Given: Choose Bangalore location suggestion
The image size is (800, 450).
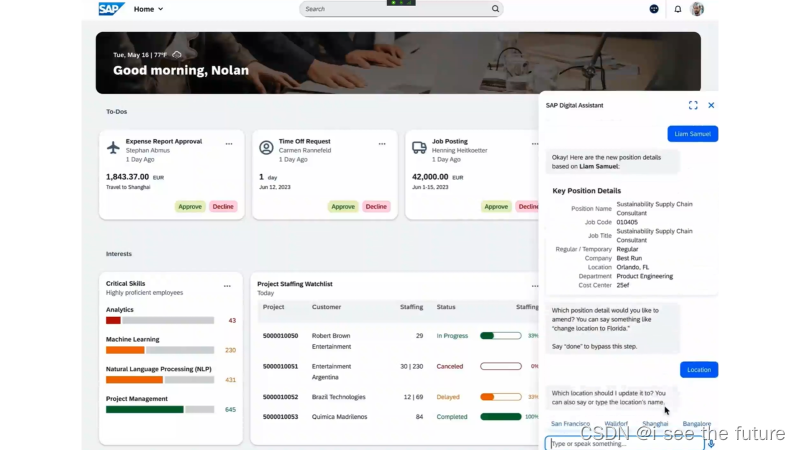Looking at the screenshot, I should tap(696, 424).
